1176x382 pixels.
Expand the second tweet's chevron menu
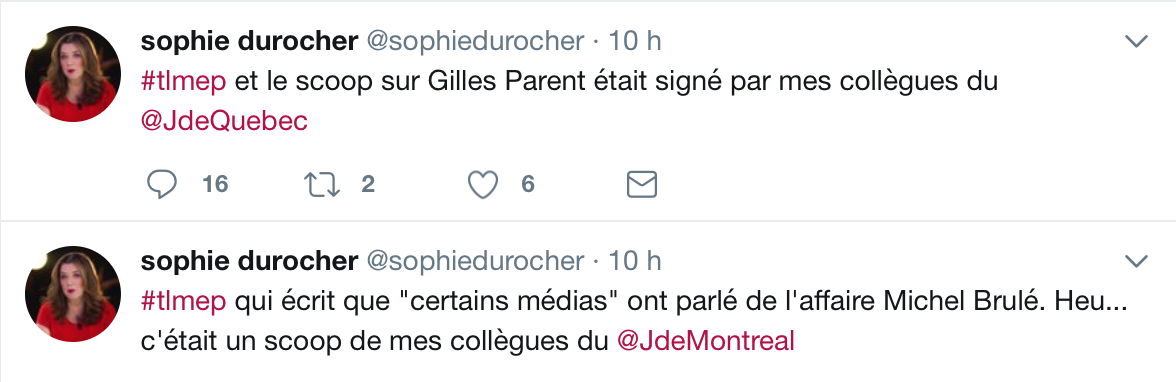pyautogui.click(x=1137, y=261)
